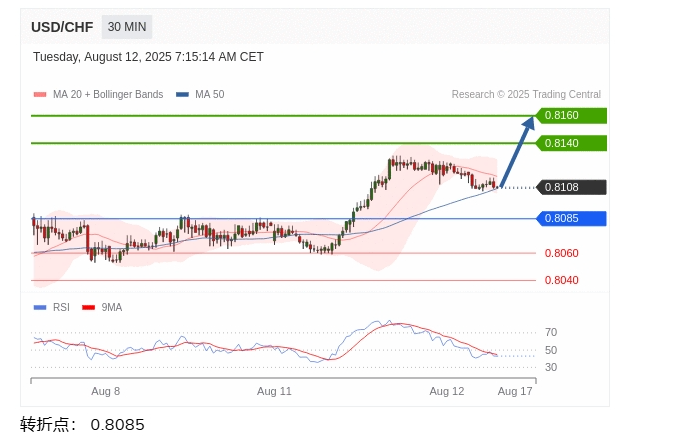Screen dimensions: 689x440
Task: Click the USD/CHF pair title
Action: (62, 27)
